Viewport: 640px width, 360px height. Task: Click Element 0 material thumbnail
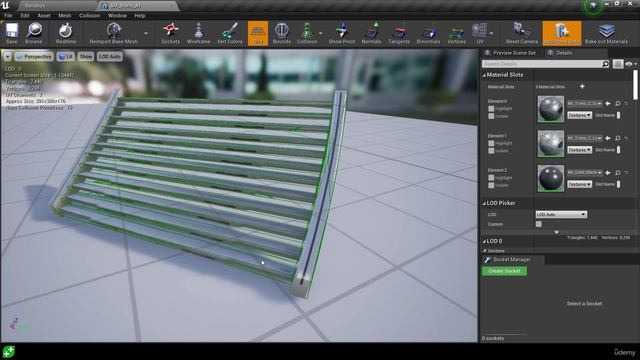tap(551, 109)
